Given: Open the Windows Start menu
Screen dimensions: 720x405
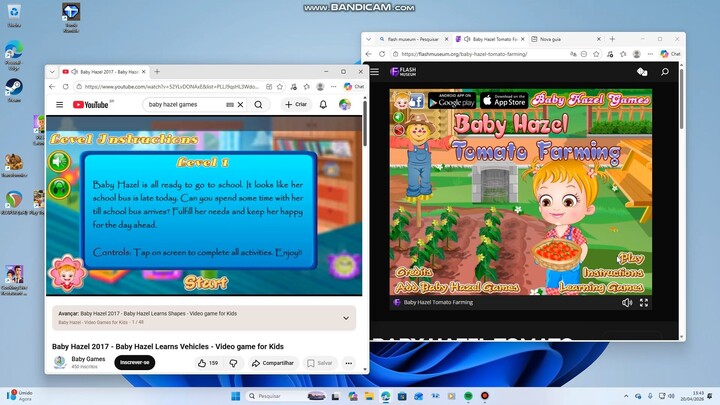Looking at the screenshot, I should pos(236,396).
